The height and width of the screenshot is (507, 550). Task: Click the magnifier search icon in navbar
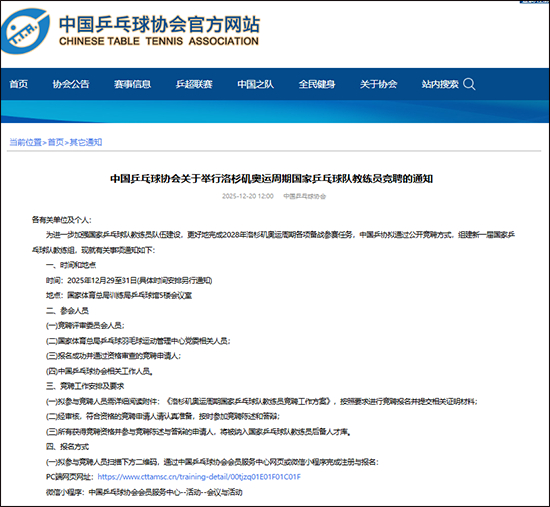469,84
